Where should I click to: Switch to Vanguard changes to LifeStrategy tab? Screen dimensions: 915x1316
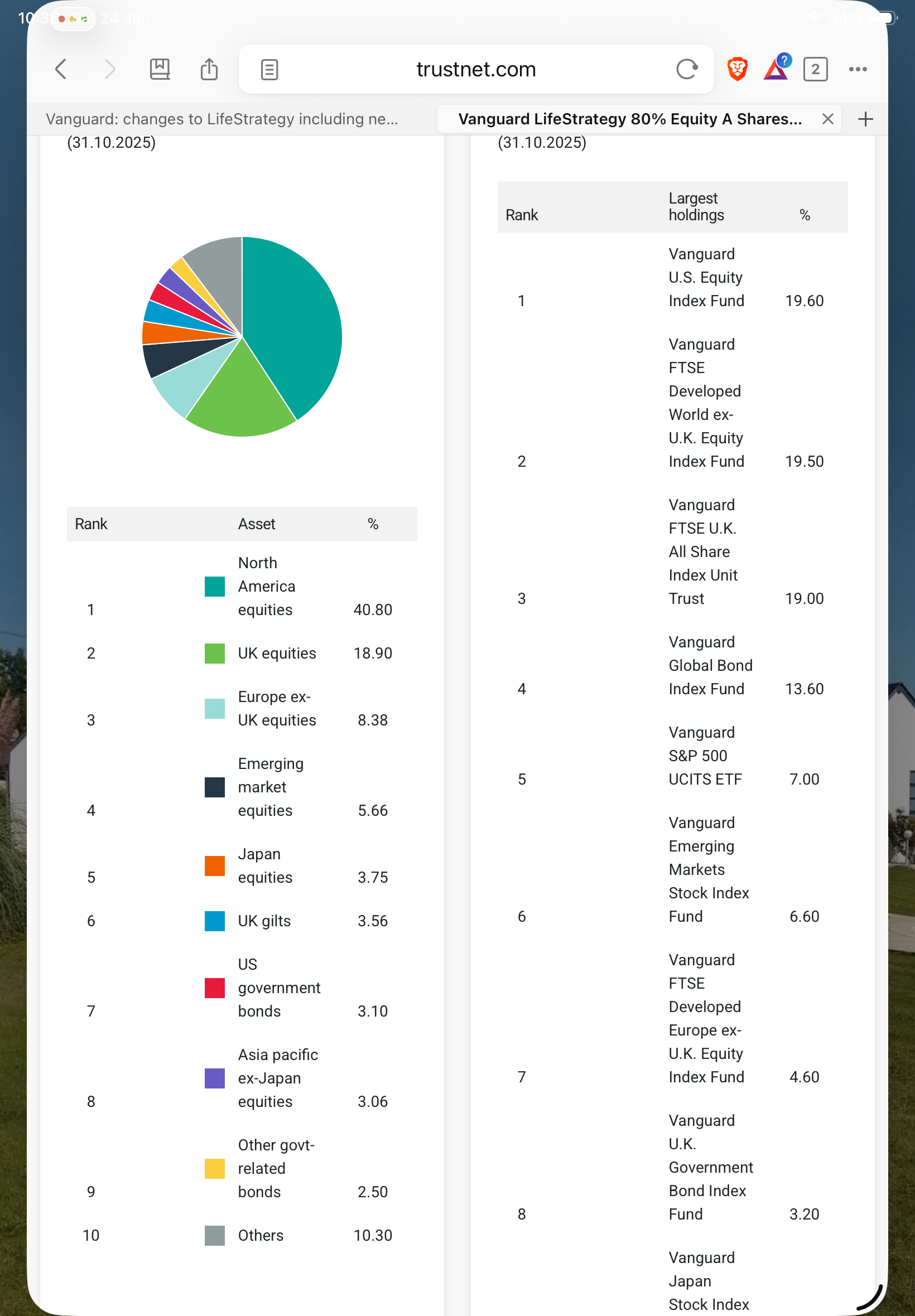pyautogui.click(x=222, y=119)
